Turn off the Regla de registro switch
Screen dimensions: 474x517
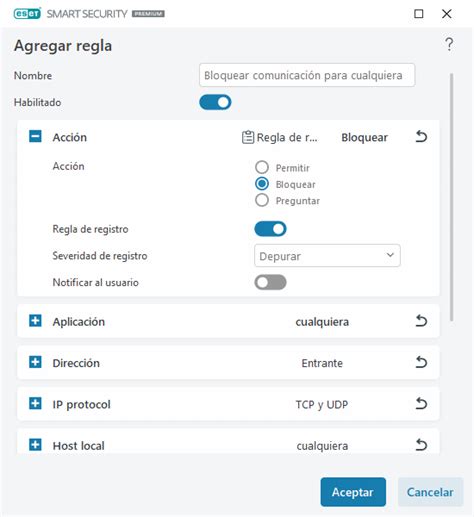click(270, 229)
